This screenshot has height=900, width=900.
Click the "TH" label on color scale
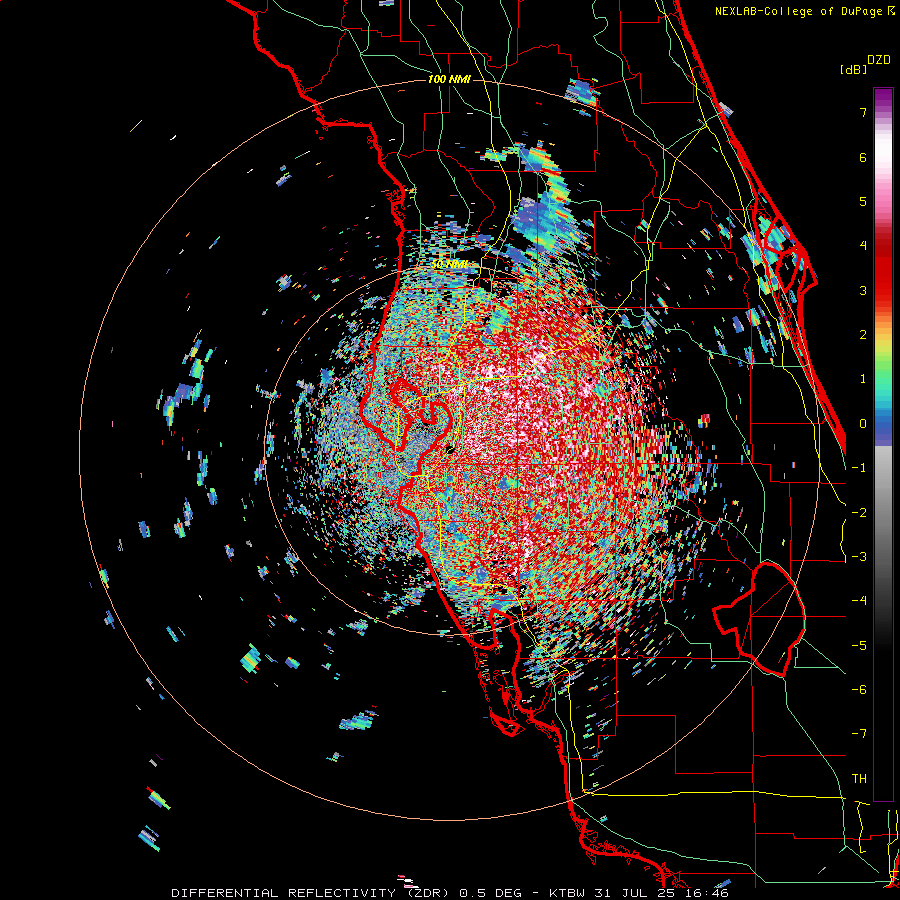[x=859, y=779]
